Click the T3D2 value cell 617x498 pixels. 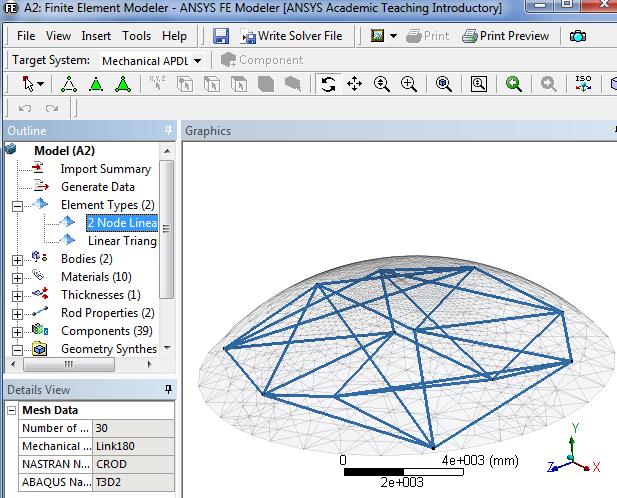coord(133,482)
